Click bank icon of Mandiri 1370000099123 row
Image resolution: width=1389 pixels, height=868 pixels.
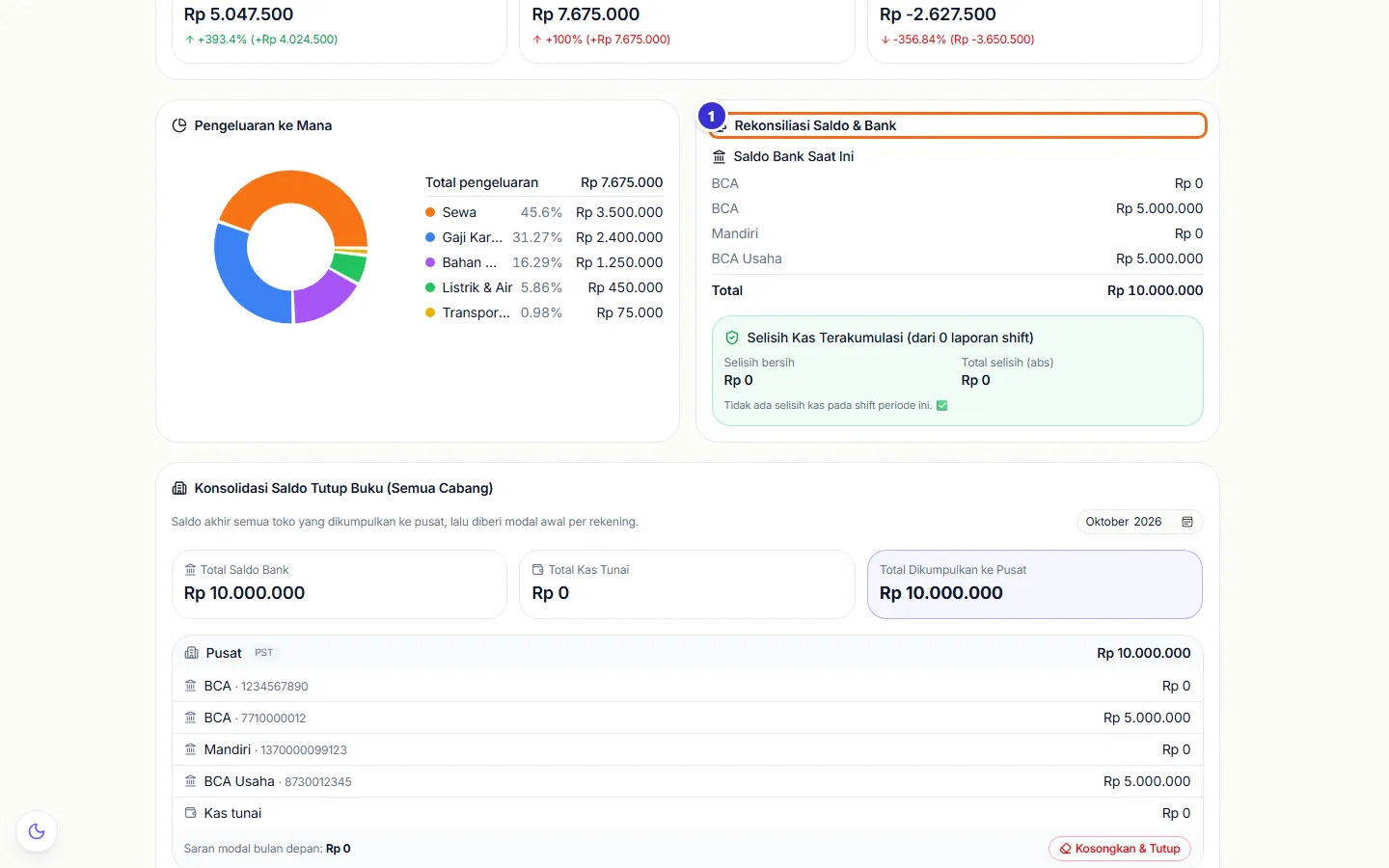point(190,749)
